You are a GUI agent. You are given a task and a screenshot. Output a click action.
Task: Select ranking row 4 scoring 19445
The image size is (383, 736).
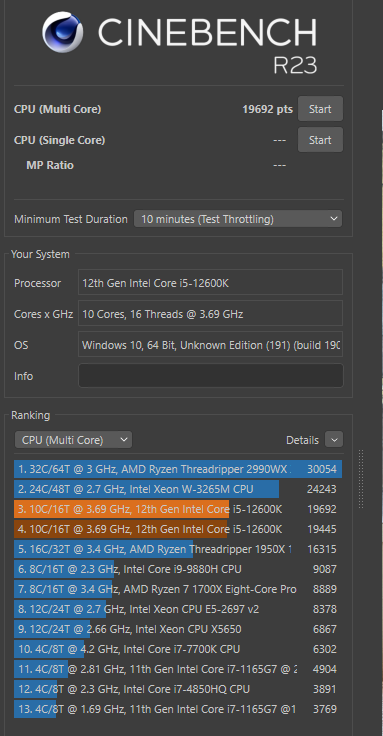tap(178, 529)
